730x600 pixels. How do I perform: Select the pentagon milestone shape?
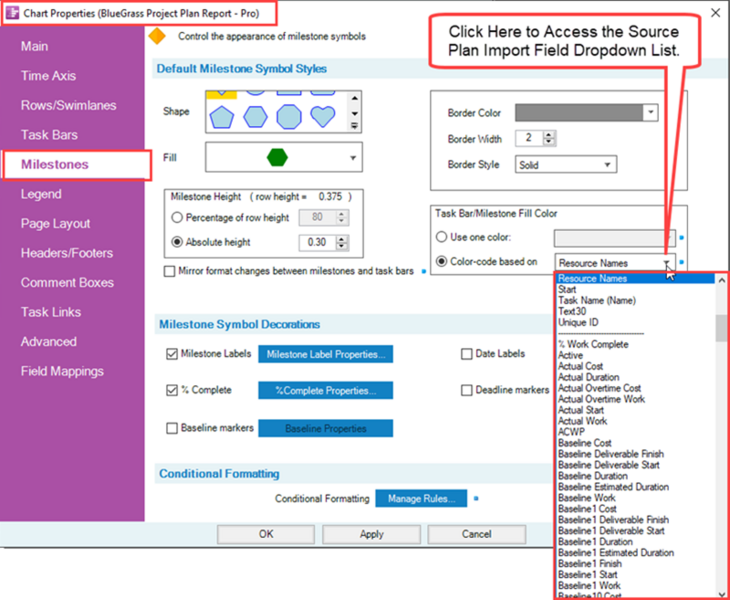(222, 117)
